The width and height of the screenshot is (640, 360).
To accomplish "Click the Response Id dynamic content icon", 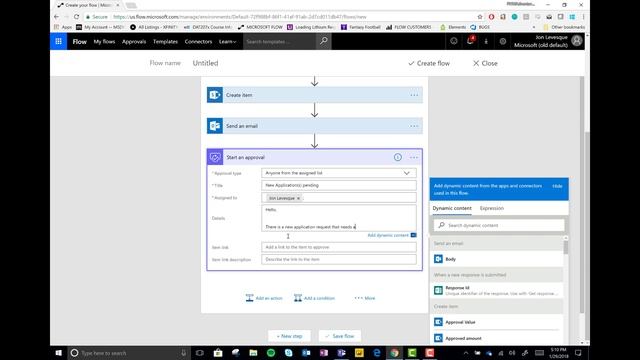I will (438, 290).
